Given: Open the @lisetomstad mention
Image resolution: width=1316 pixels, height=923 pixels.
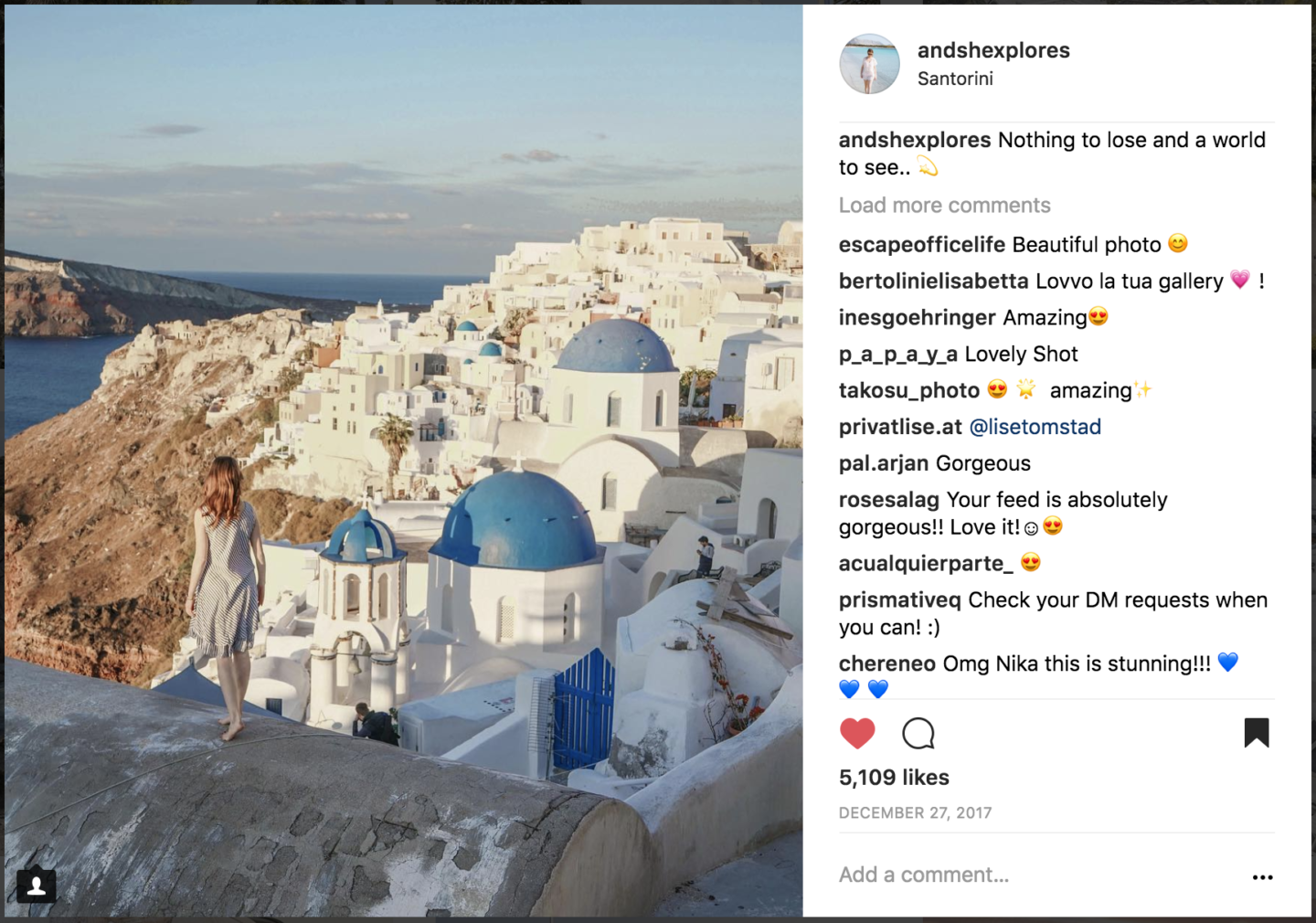Looking at the screenshot, I should tap(1035, 427).
